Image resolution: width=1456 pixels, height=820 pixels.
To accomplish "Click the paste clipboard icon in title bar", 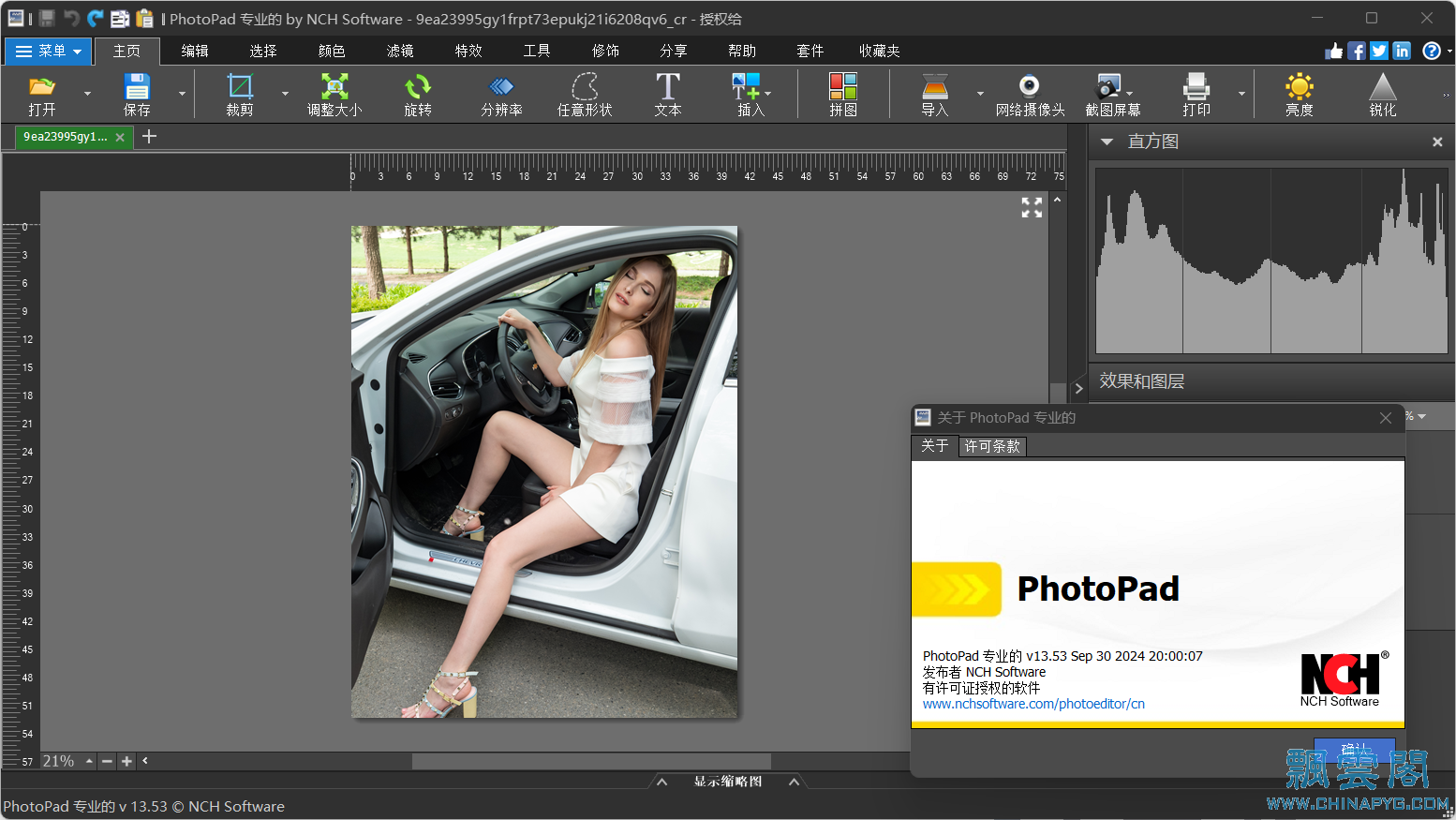I will [144, 18].
